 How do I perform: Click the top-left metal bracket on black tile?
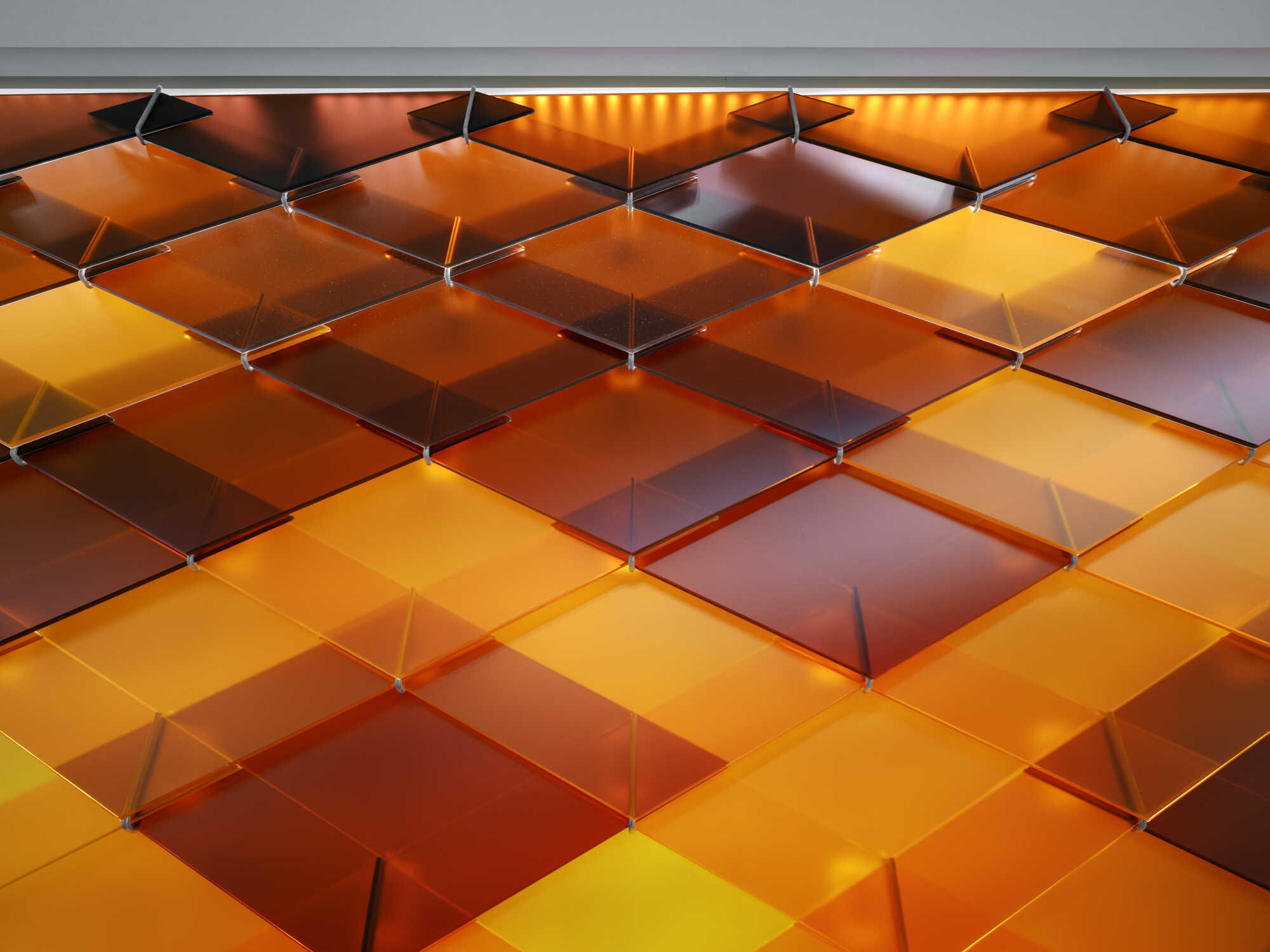tap(147, 116)
